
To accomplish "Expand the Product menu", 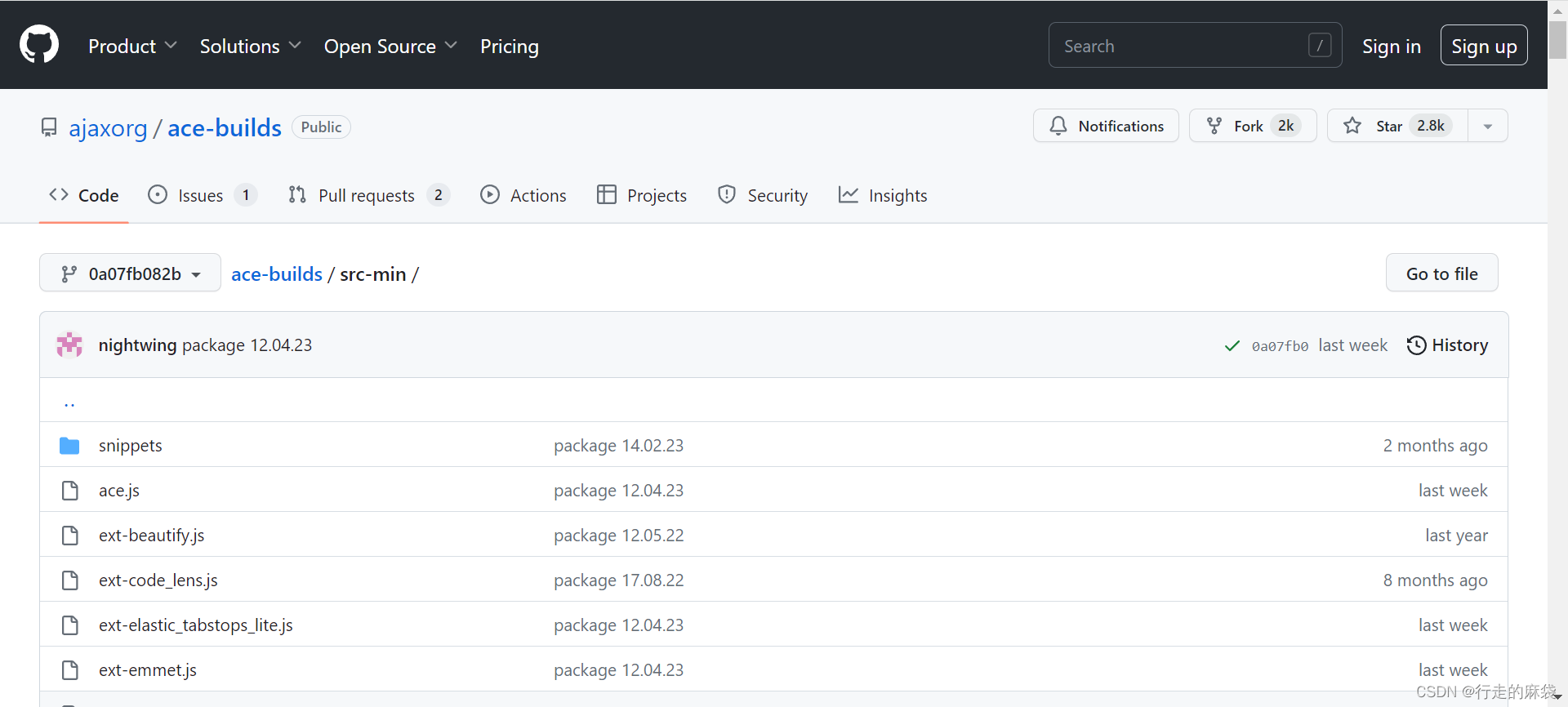I will click(x=132, y=46).
